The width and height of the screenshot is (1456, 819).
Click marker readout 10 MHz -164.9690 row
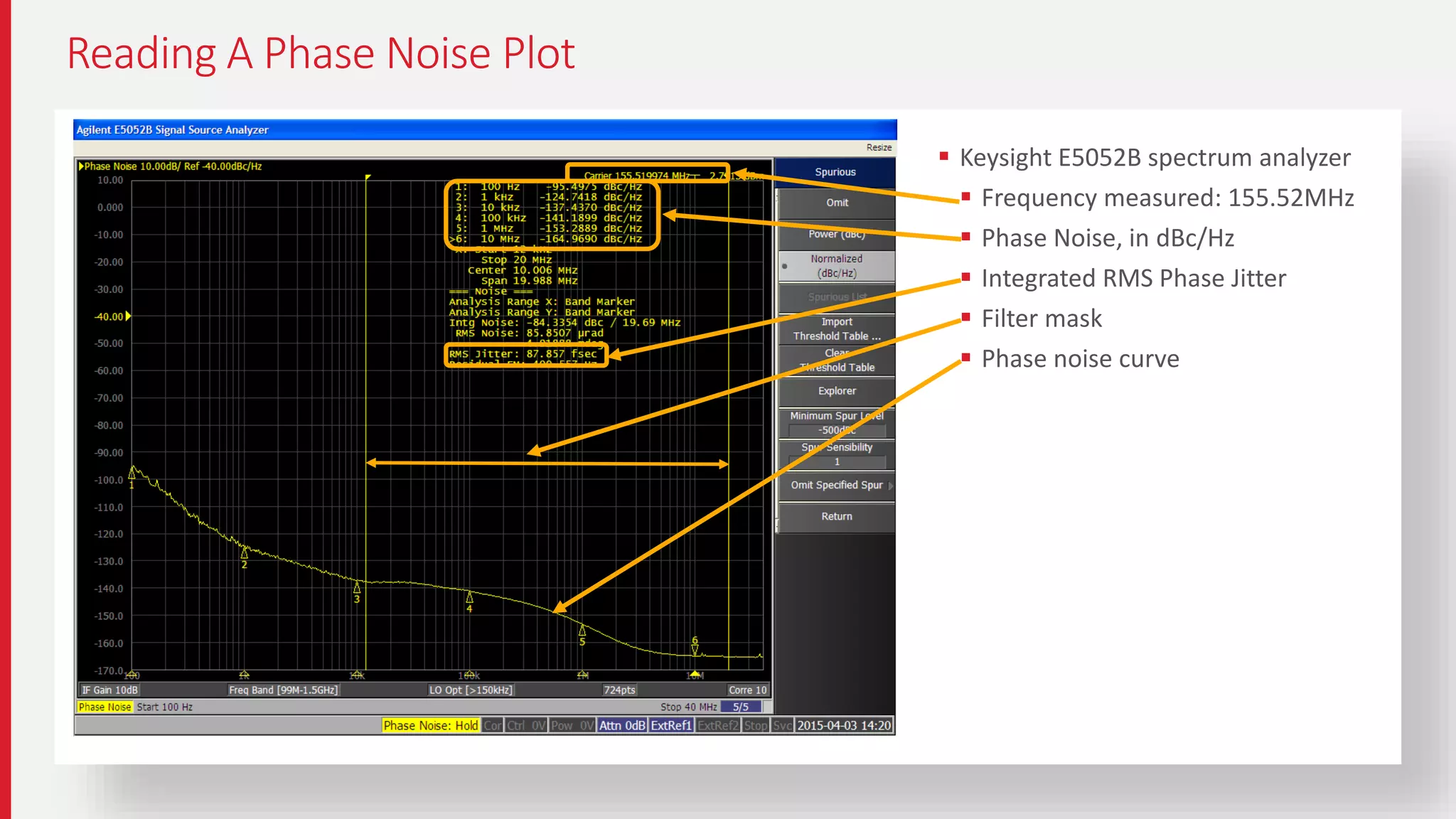click(546, 239)
